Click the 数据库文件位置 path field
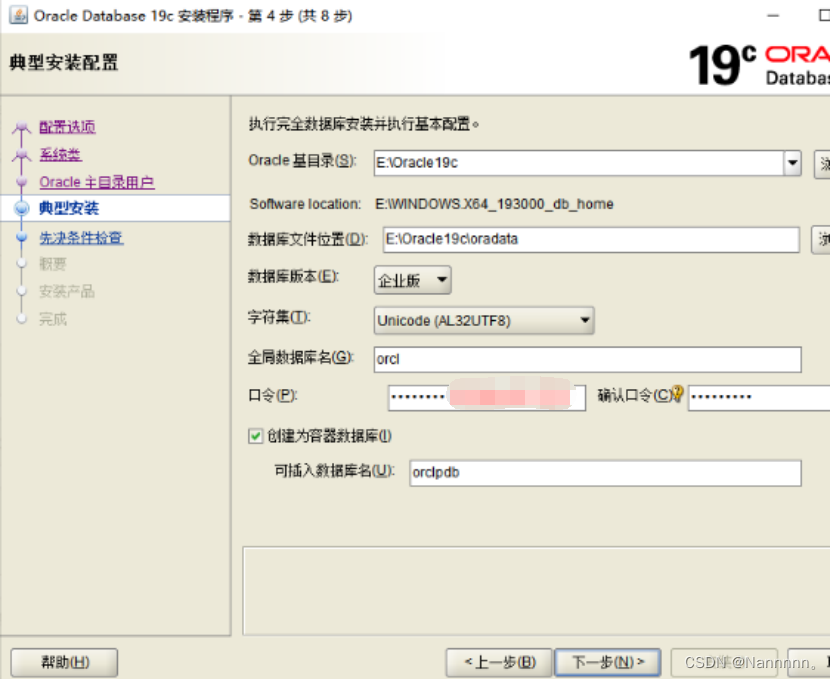The height and width of the screenshot is (679, 831). [x=591, y=240]
